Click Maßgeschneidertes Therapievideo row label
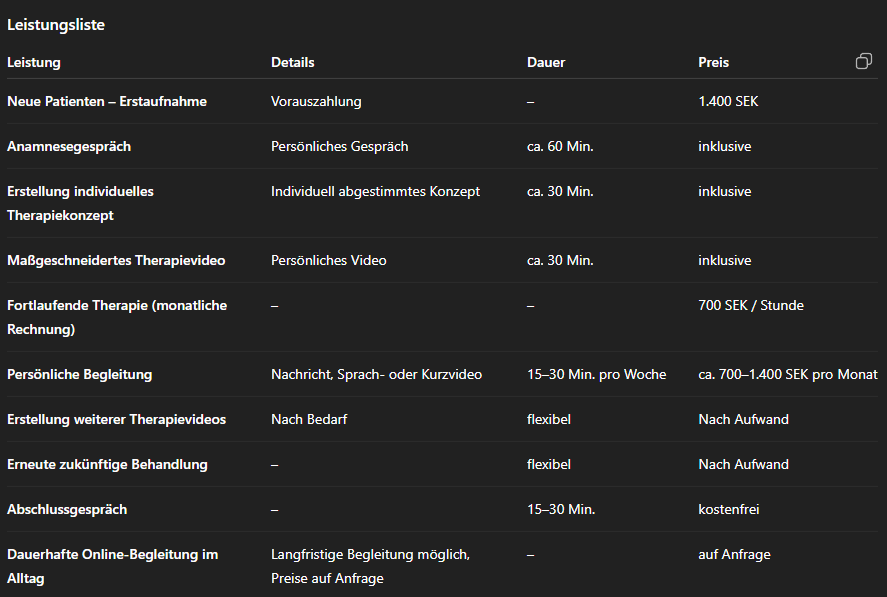The height and width of the screenshot is (597, 887). [116, 260]
